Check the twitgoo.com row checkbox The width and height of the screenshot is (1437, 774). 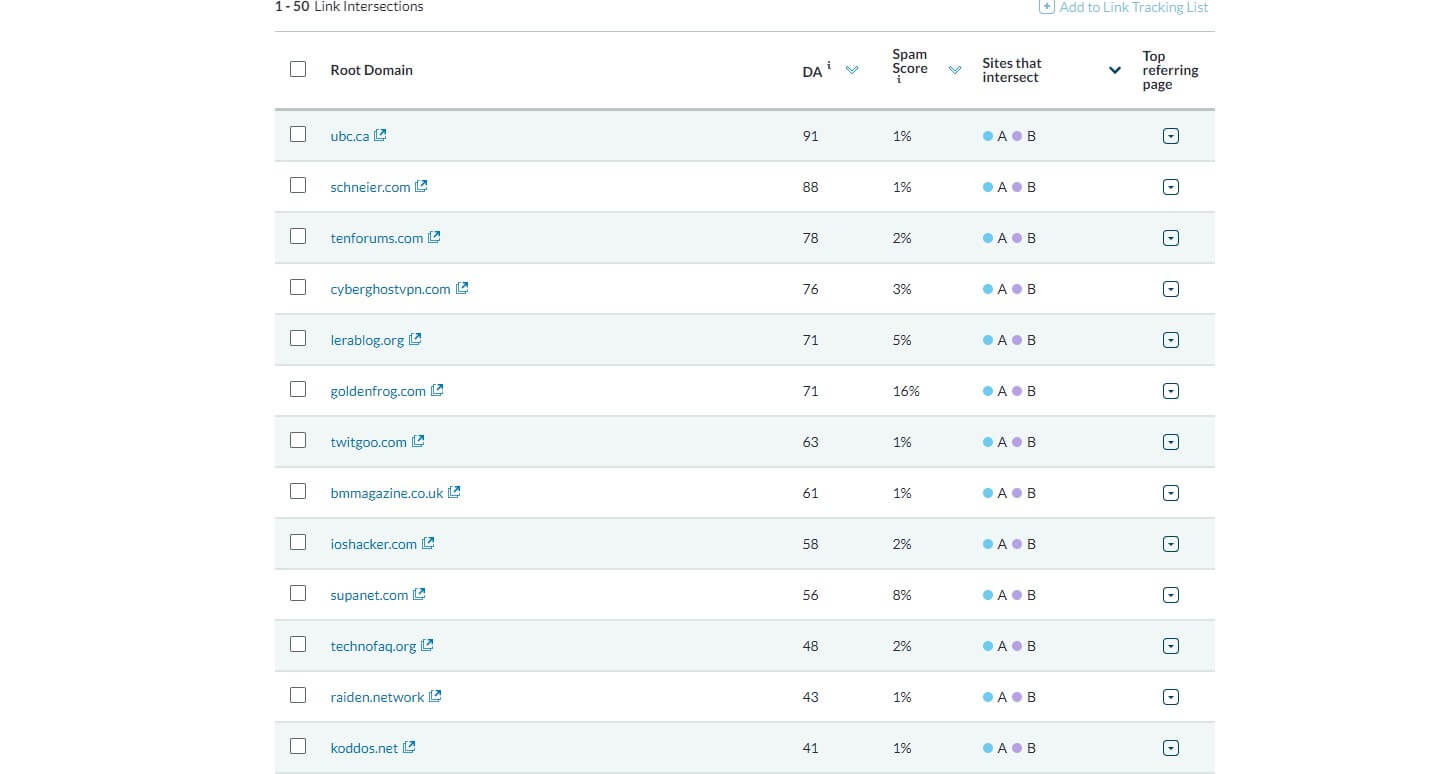298,440
